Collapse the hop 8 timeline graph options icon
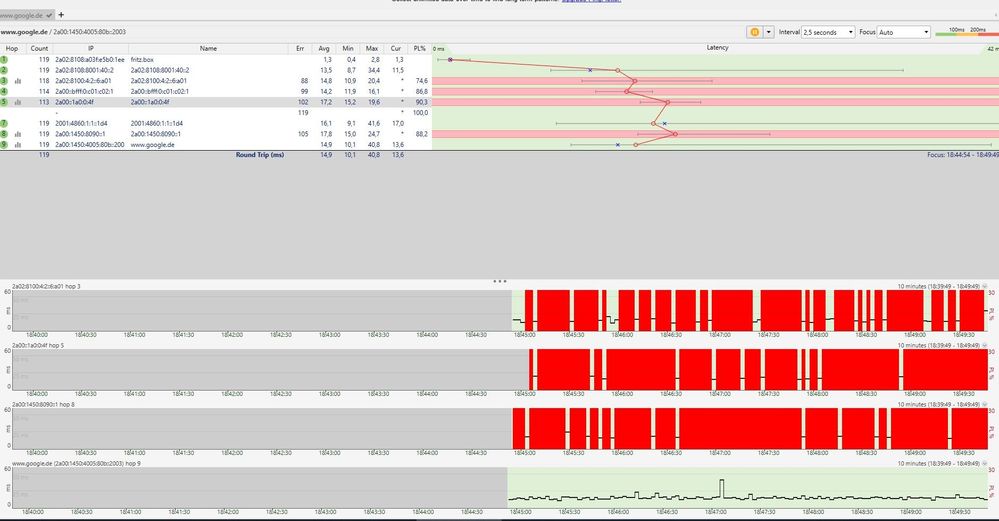999x521 pixels. [x=984, y=404]
